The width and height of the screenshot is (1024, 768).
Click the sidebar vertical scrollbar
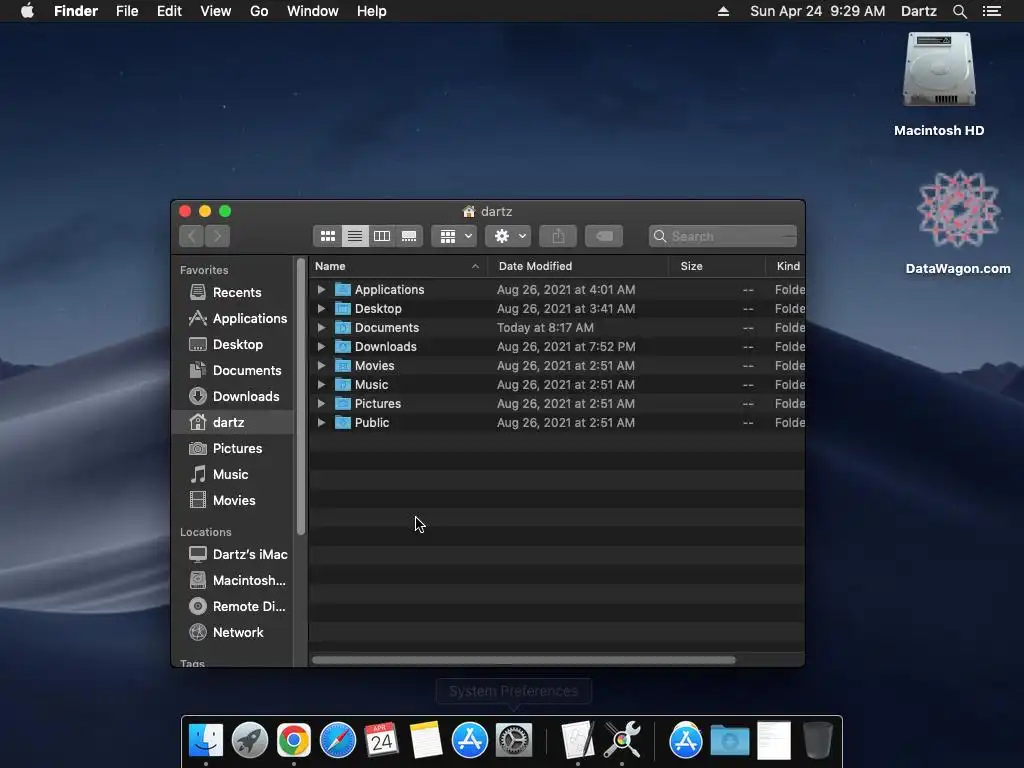301,397
